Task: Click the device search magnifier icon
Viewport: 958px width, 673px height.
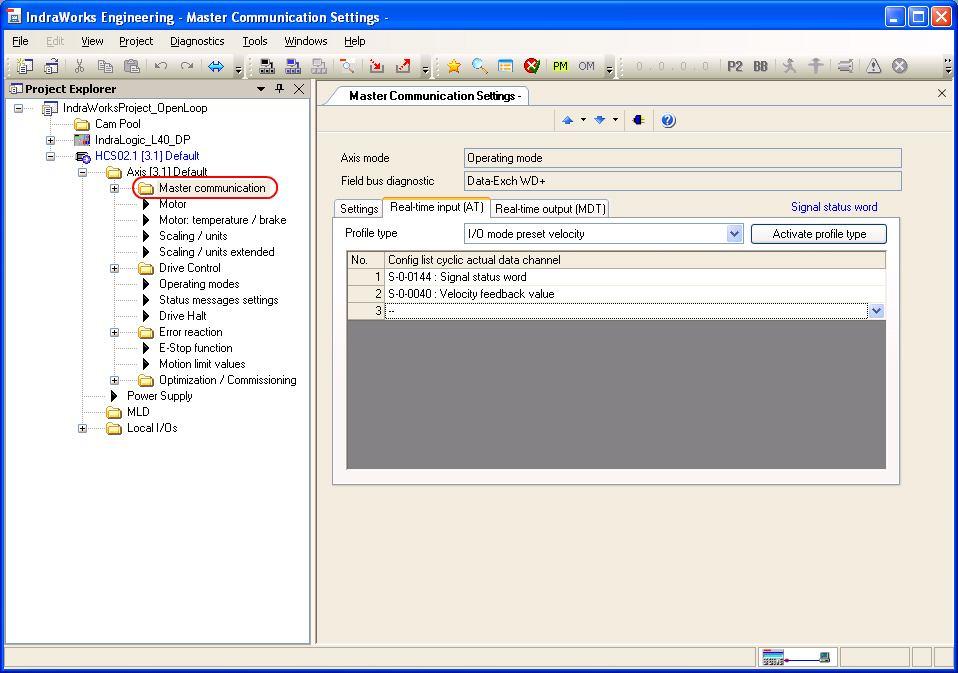Action: pos(347,66)
